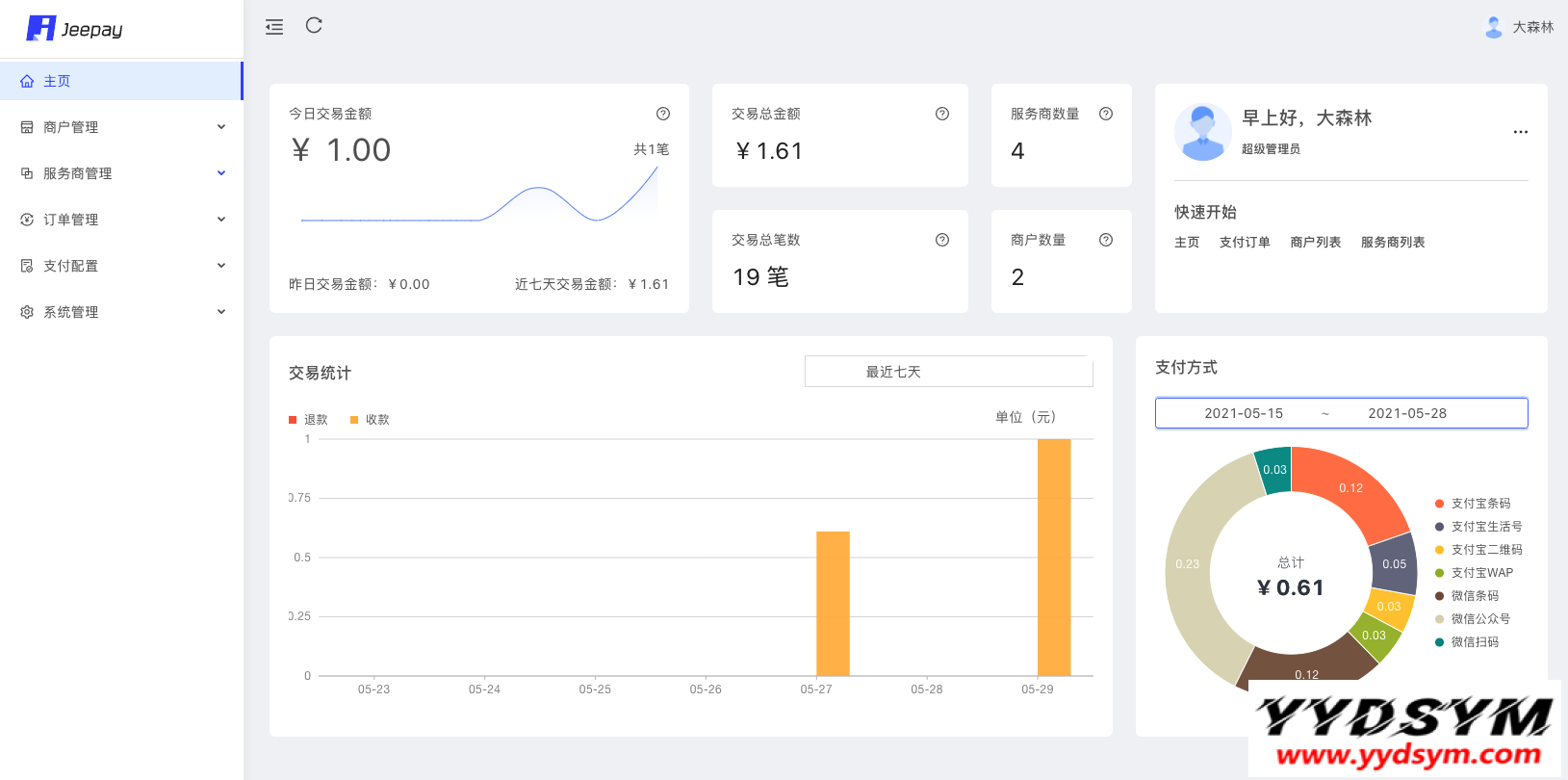This screenshot has width=1568, height=780.
Task: Click the 服务商列表 quick start link
Action: [1392, 243]
